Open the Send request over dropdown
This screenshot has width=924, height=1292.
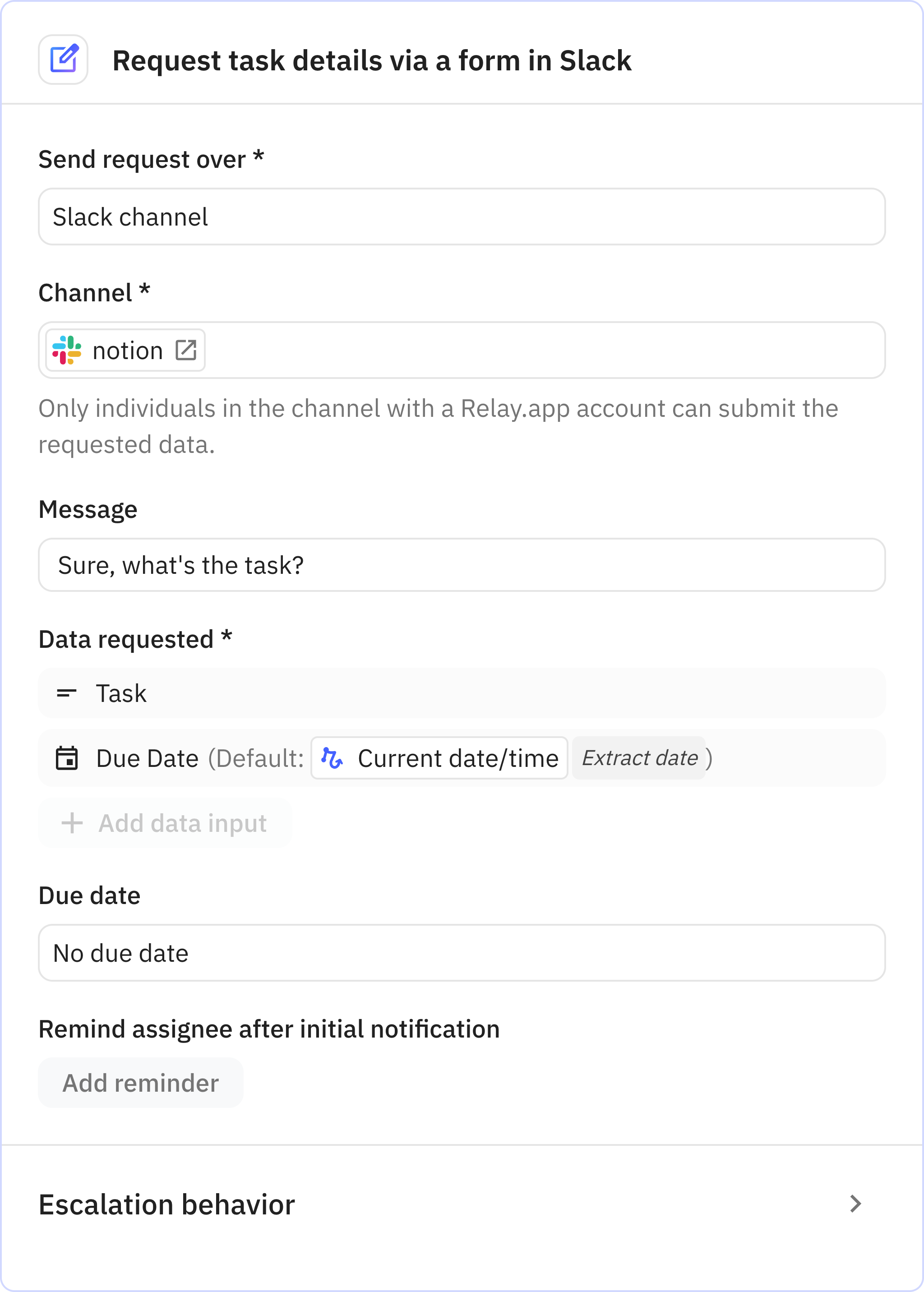[x=462, y=217]
